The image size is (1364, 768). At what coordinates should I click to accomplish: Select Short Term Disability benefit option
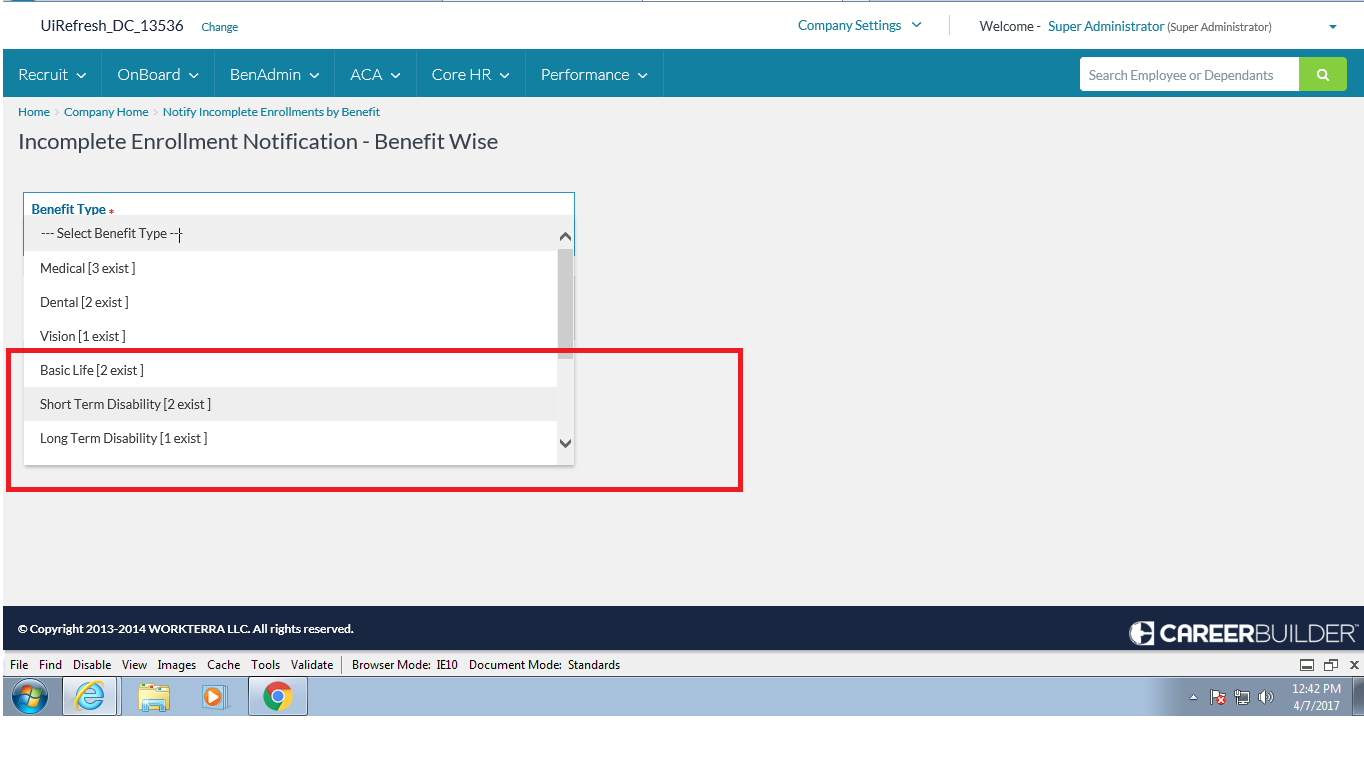(x=125, y=404)
